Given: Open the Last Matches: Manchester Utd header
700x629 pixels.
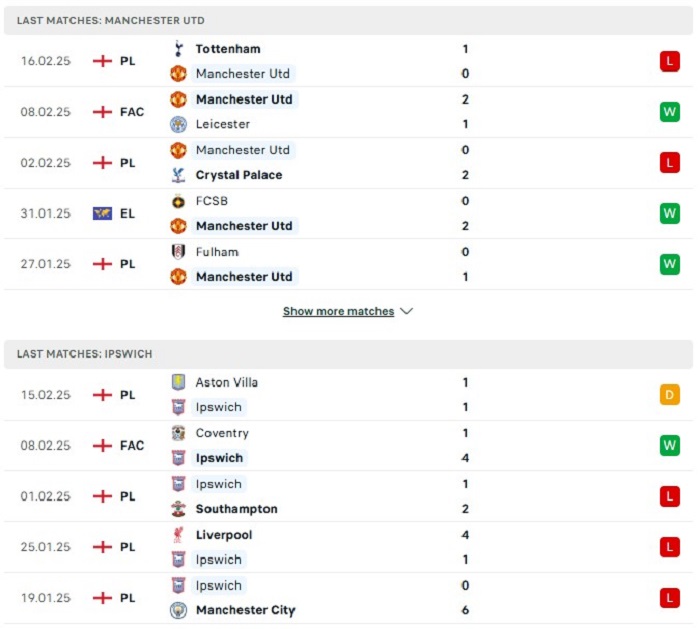Looking at the screenshot, I should (348, 21).
